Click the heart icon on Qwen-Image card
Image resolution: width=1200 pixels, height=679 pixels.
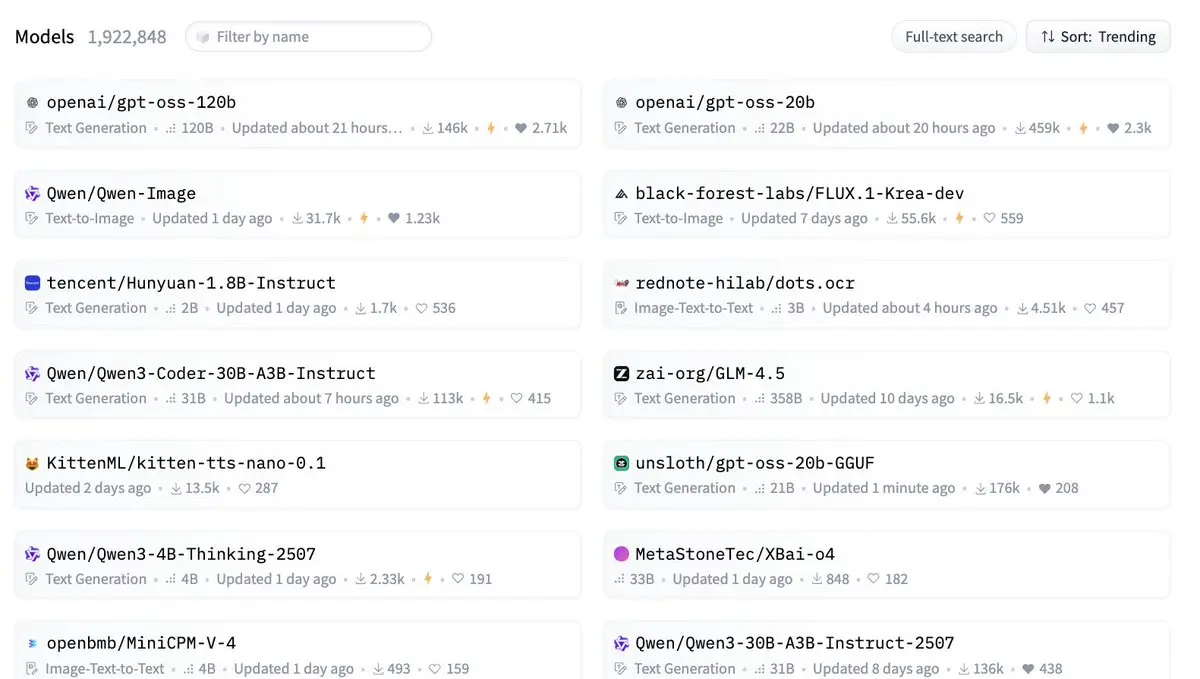pyautogui.click(x=394, y=218)
